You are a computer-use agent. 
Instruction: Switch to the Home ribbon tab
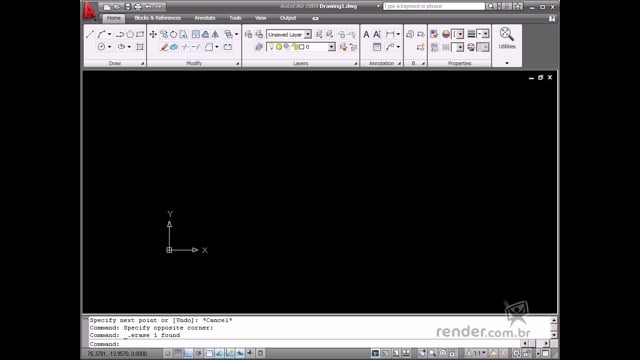[x=113, y=18]
